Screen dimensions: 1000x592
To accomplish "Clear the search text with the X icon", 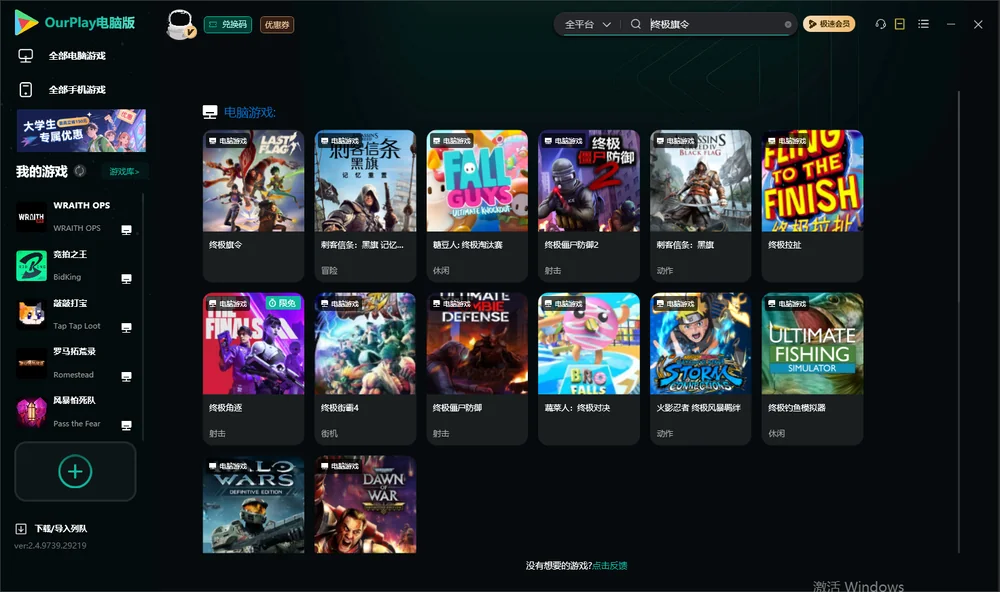I will pyautogui.click(x=788, y=24).
